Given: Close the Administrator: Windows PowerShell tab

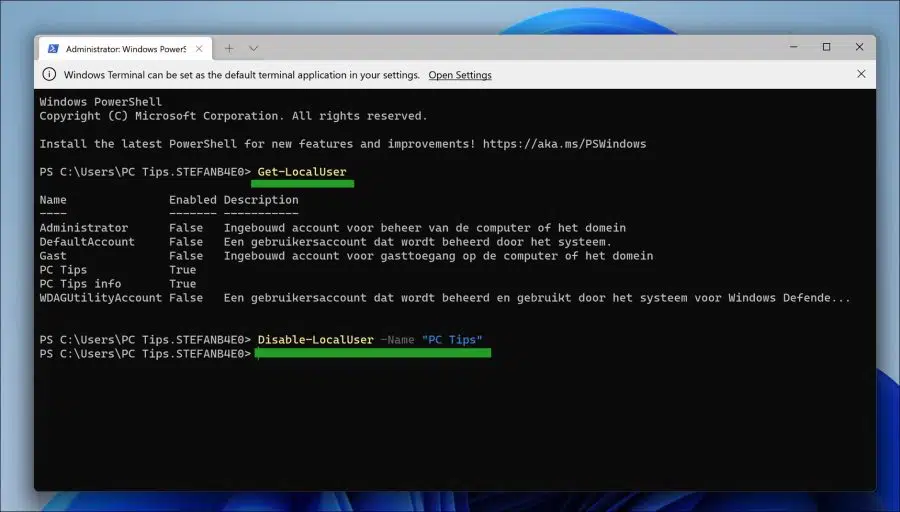Looking at the screenshot, I should pyautogui.click(x=199, y=49).
